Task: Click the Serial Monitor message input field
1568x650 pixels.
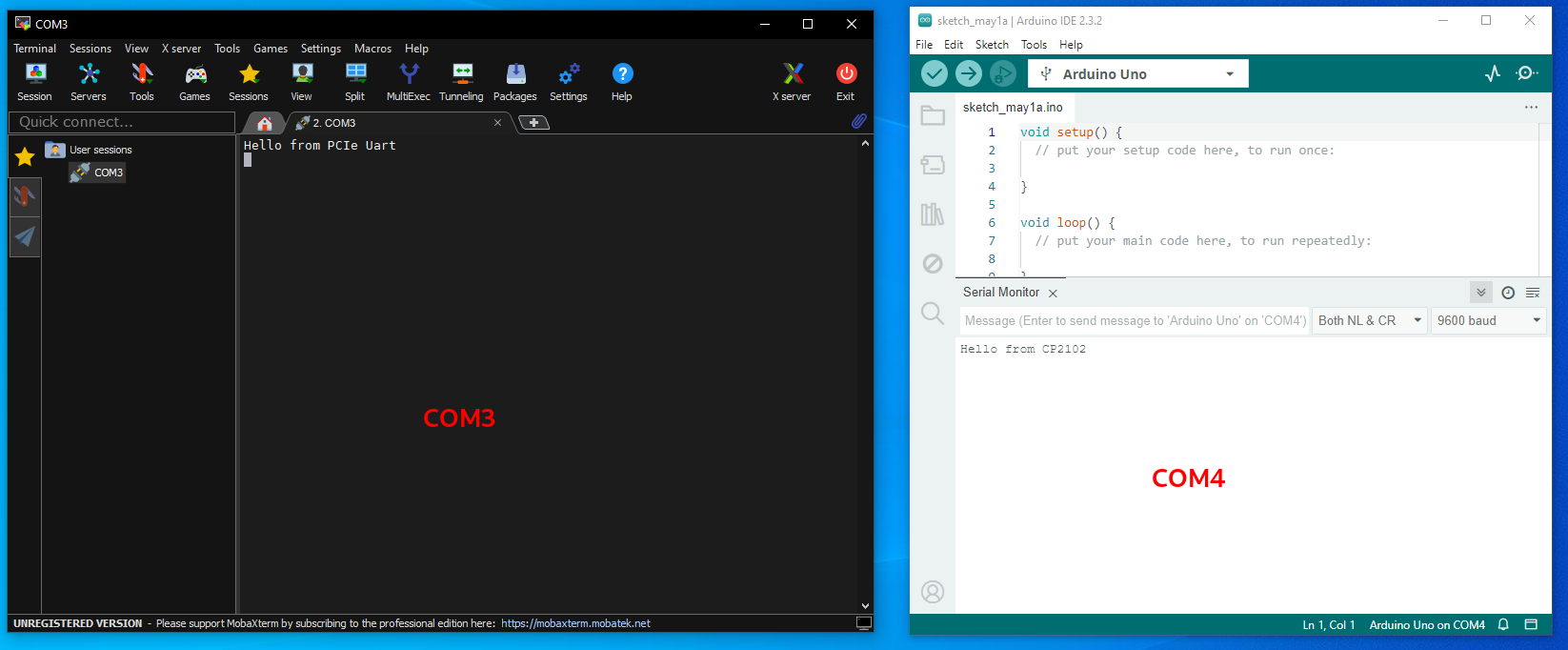Action: point(1134,321)
